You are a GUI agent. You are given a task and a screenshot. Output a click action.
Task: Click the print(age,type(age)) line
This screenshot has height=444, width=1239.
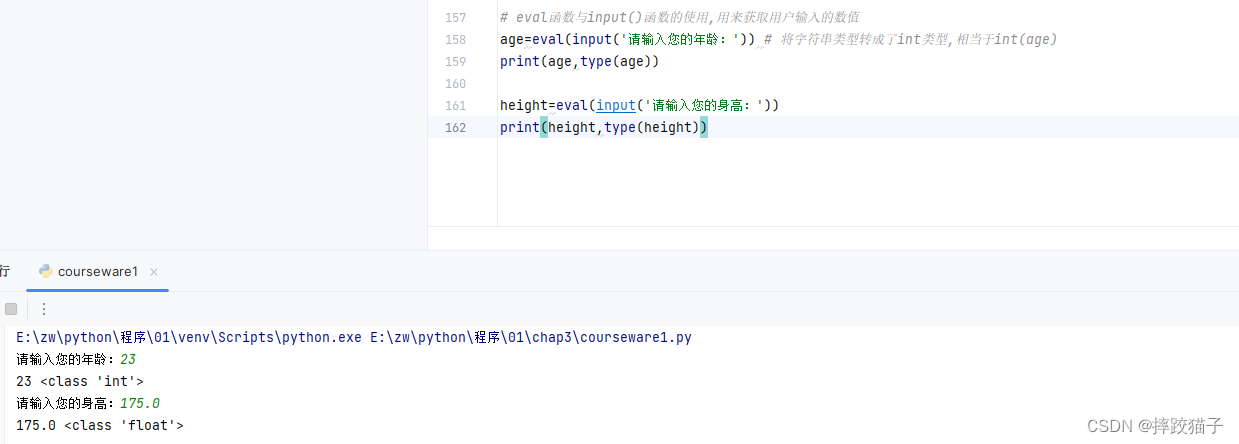click(579, 61)
